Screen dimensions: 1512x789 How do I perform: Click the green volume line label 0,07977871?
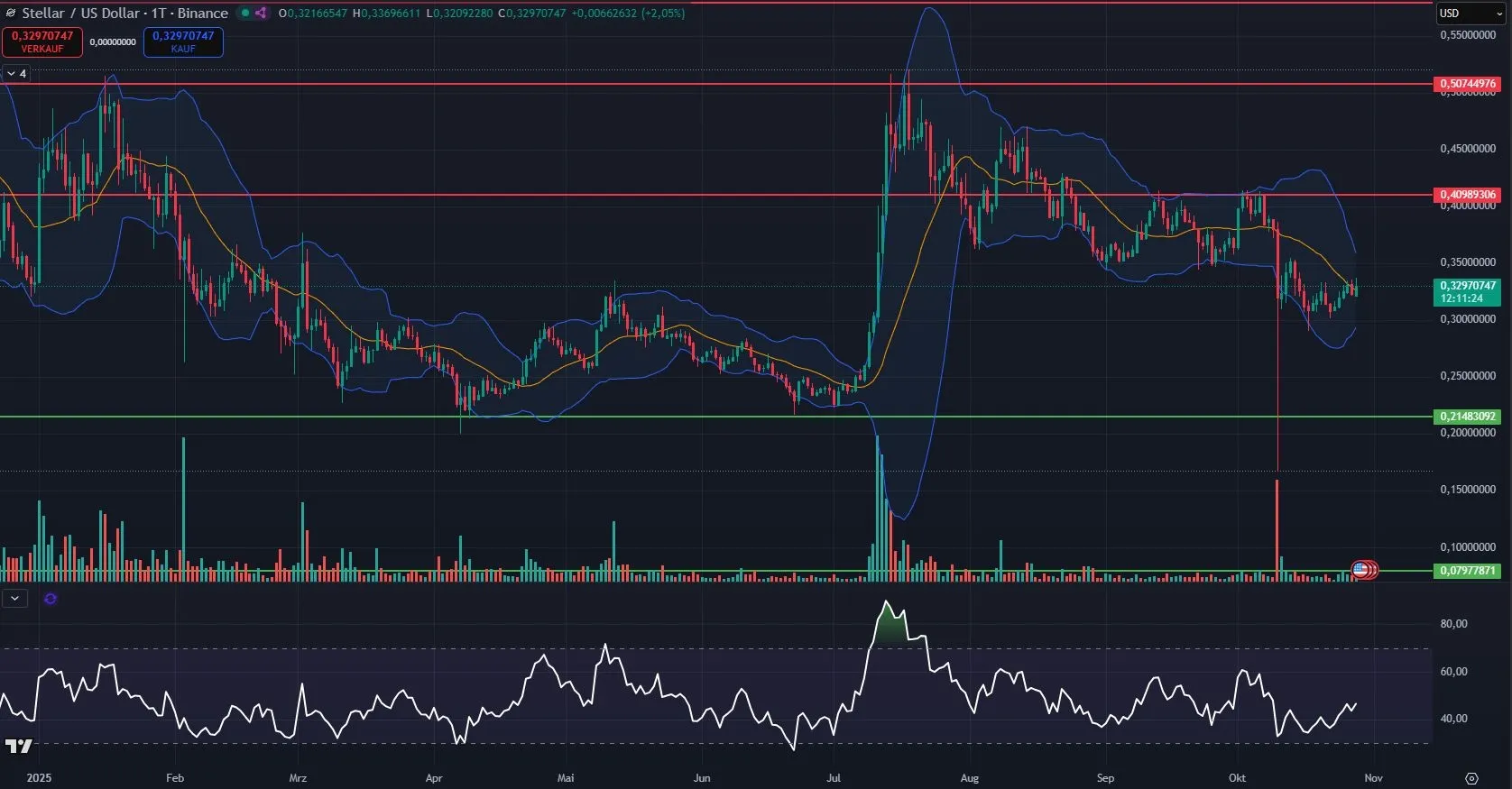coord(1468,571)
